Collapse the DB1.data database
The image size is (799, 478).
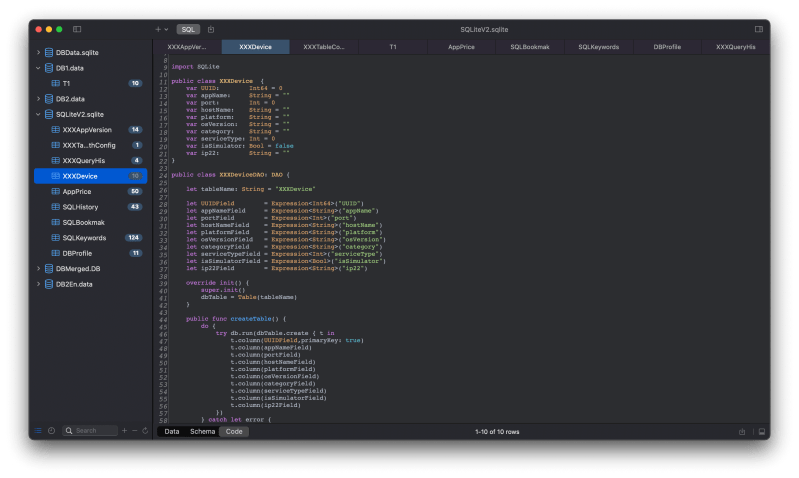(x=38, y=68)
